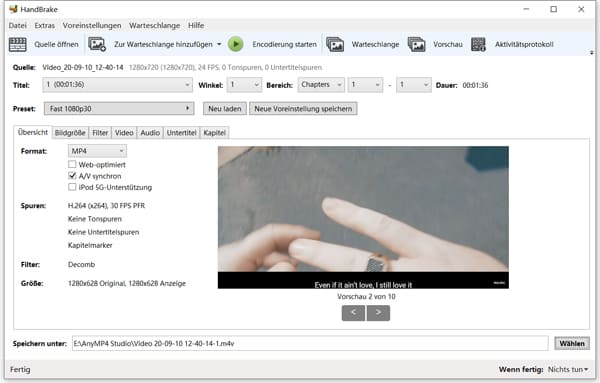Open Vorschau preview icon
The height and width of the screenshot is (383, 600).
pyautogui.click(x=416, y=44)
